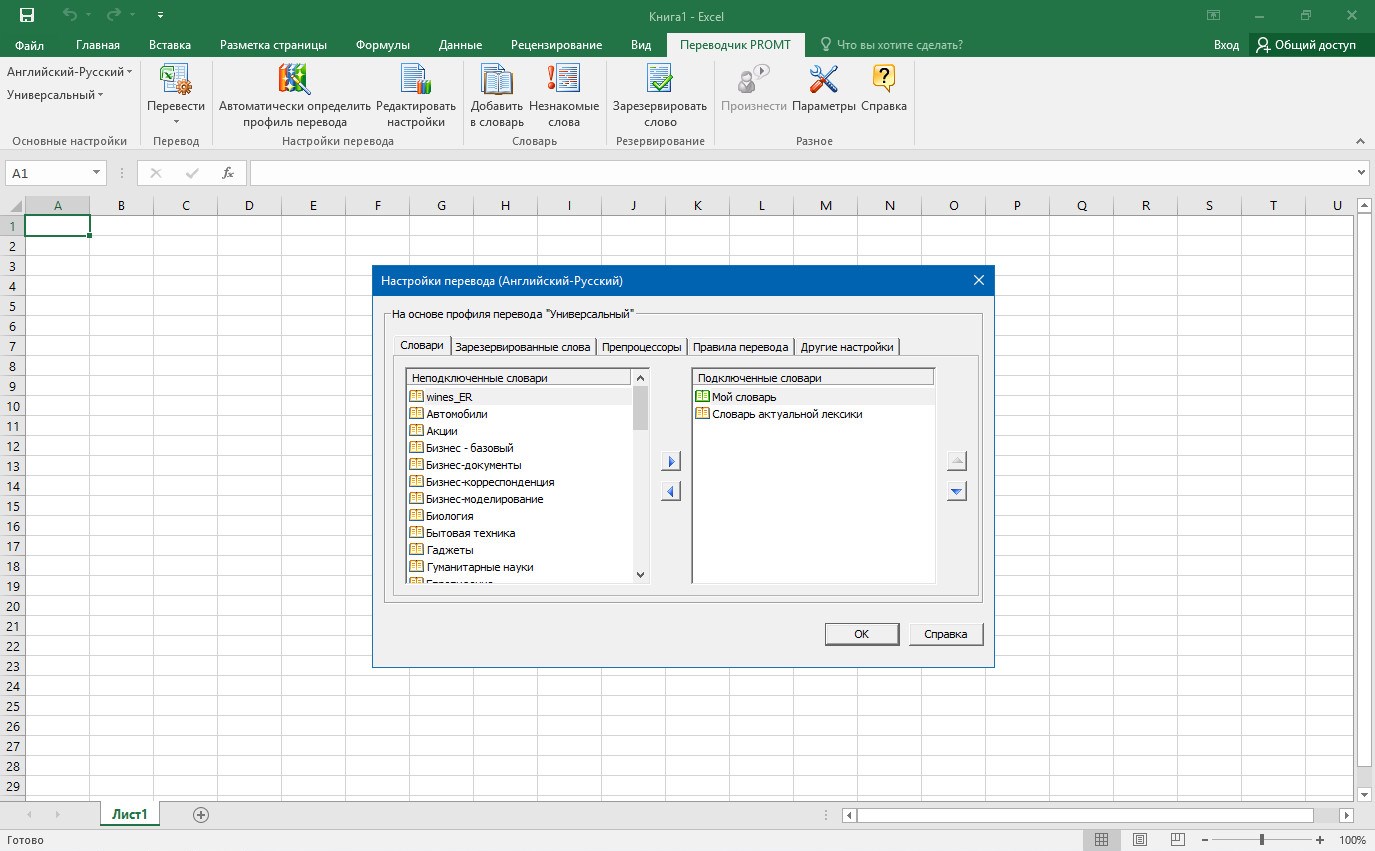Select wines_ER in unconnected dictionaries
Screen dimensions: 1375x851
point(520,397)
